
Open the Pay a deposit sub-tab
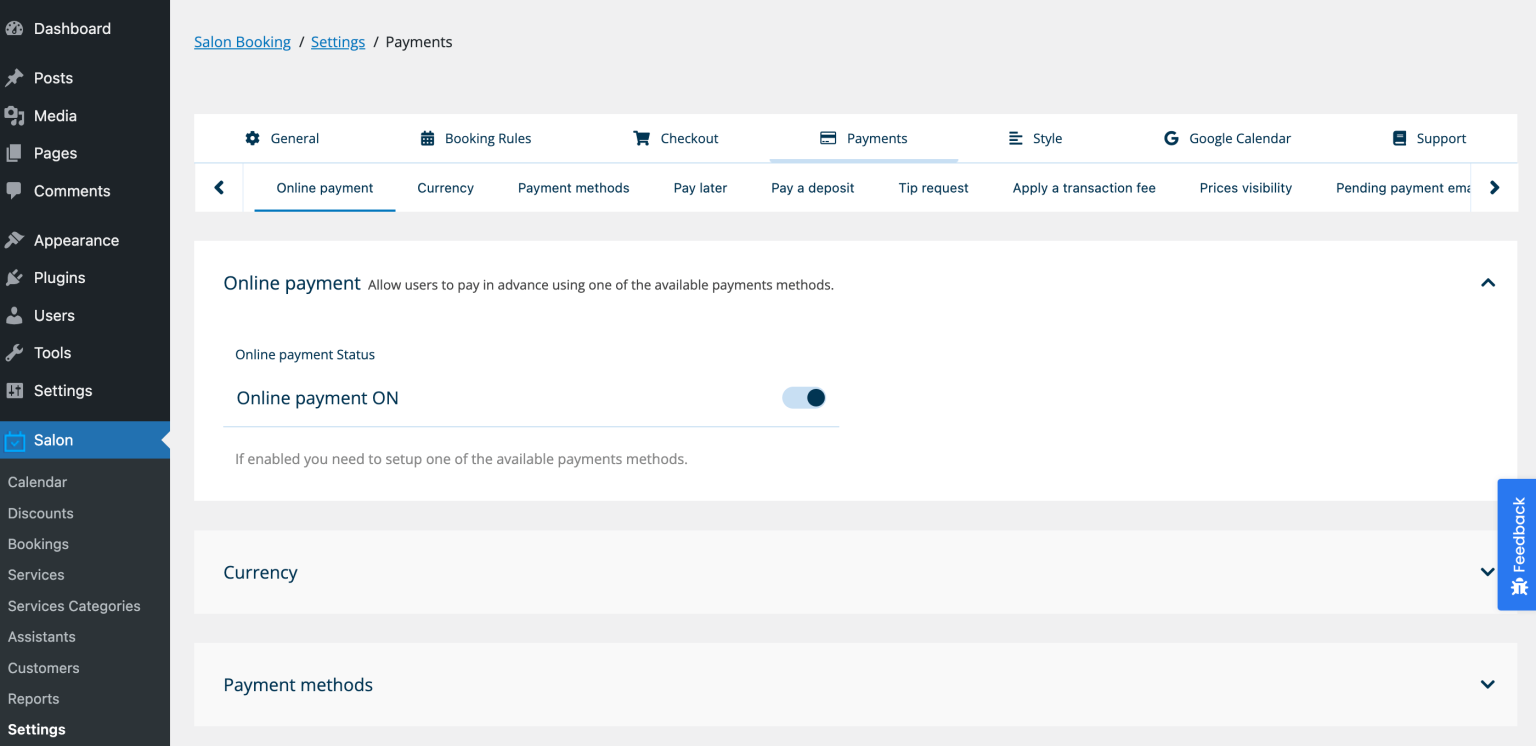(812, 188)
